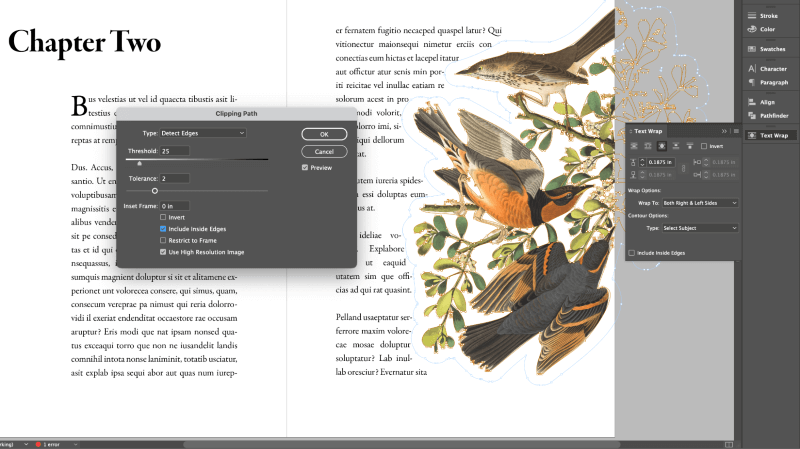Click the red preflight error indicator

38,444
